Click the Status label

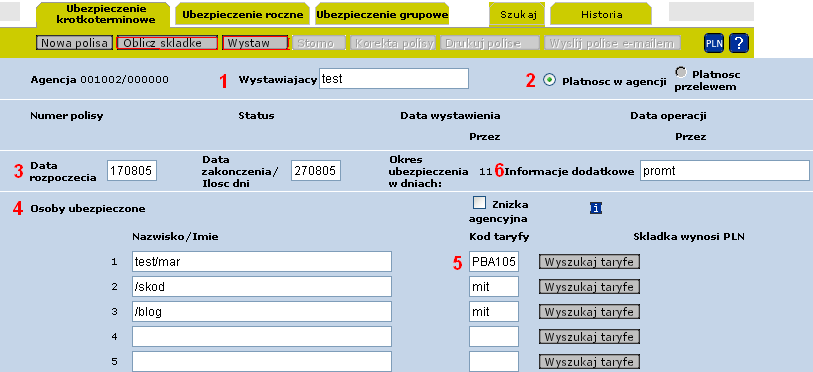[256, 116]
